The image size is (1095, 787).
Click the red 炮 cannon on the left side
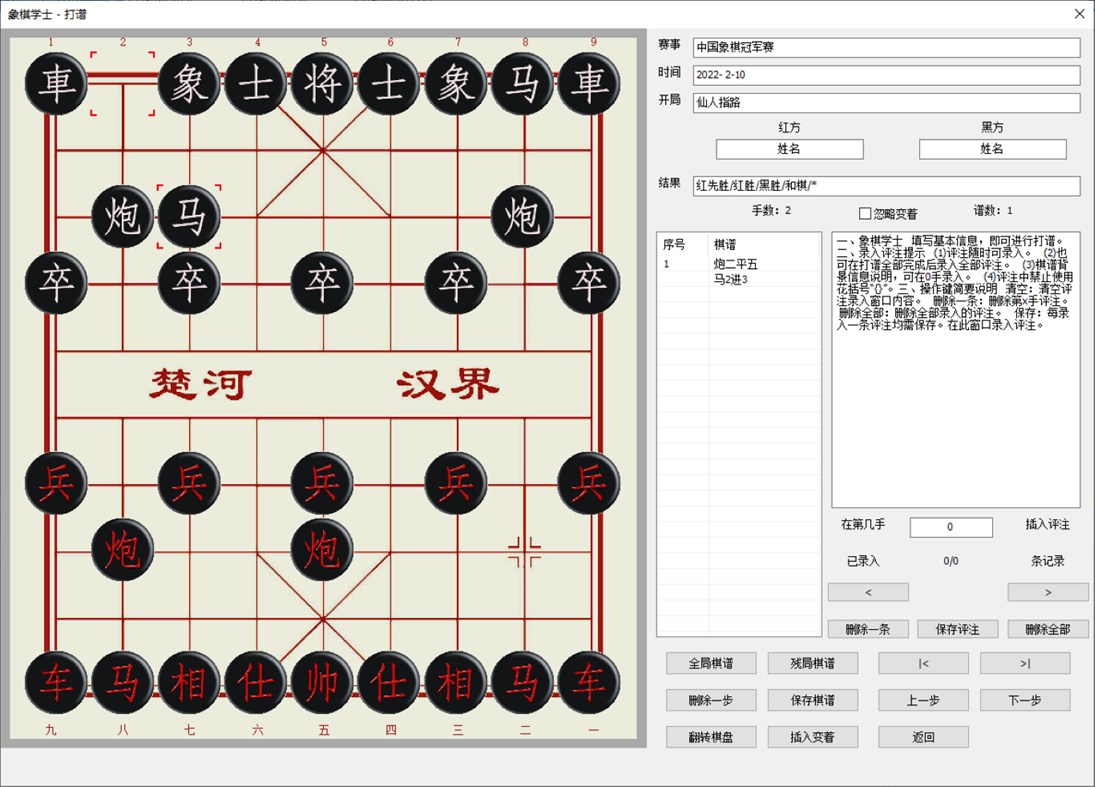click(122, 549)
